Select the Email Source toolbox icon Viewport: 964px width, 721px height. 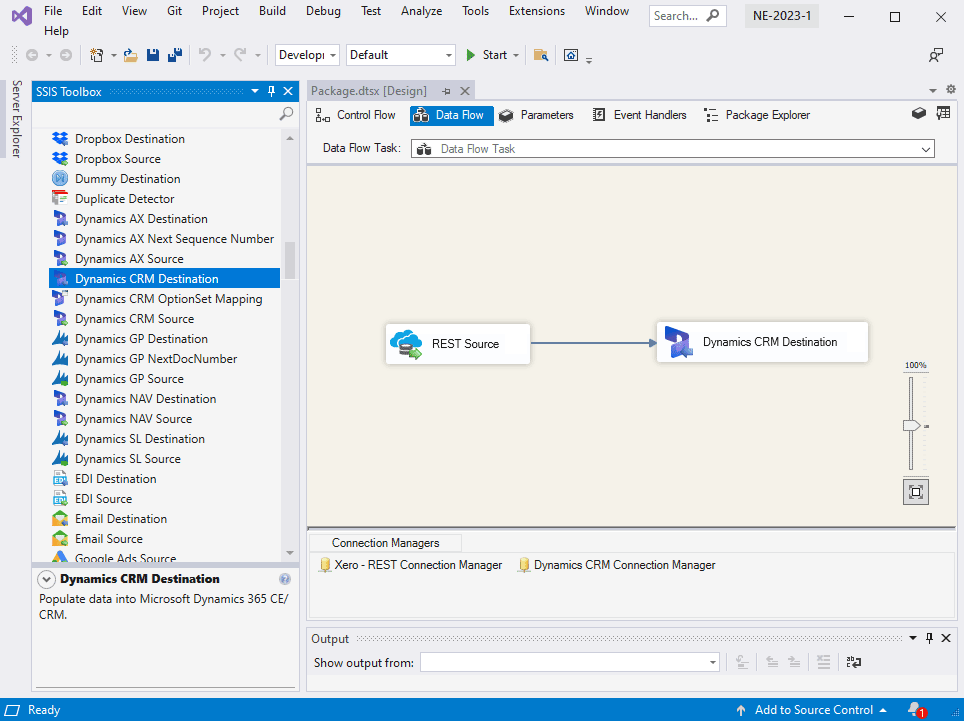(x=60, y=538)
